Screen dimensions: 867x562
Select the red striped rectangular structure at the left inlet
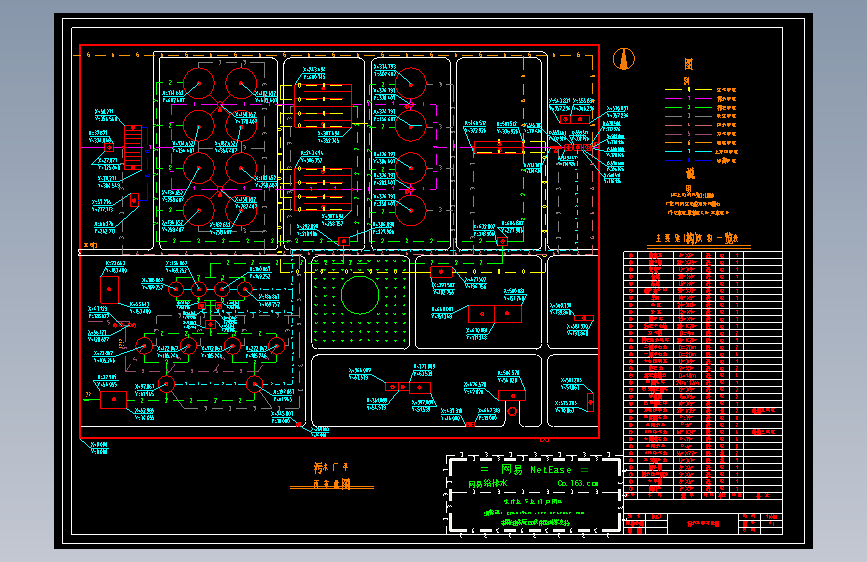(x=133, y=147)
